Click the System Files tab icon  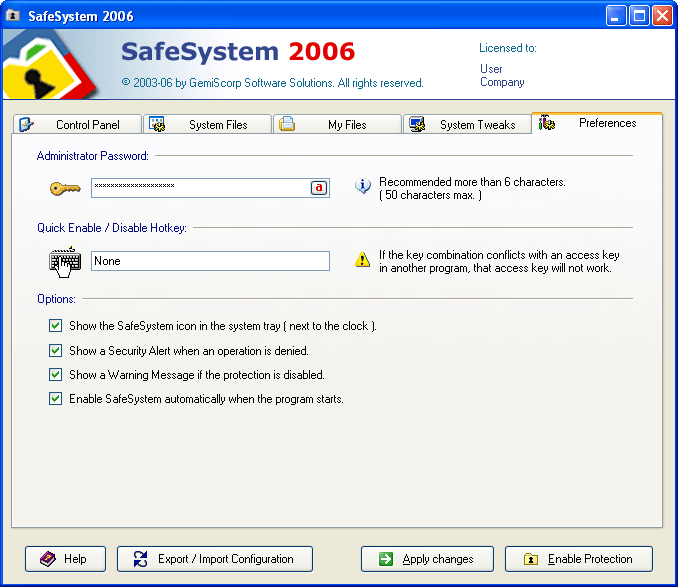[157, 124]
